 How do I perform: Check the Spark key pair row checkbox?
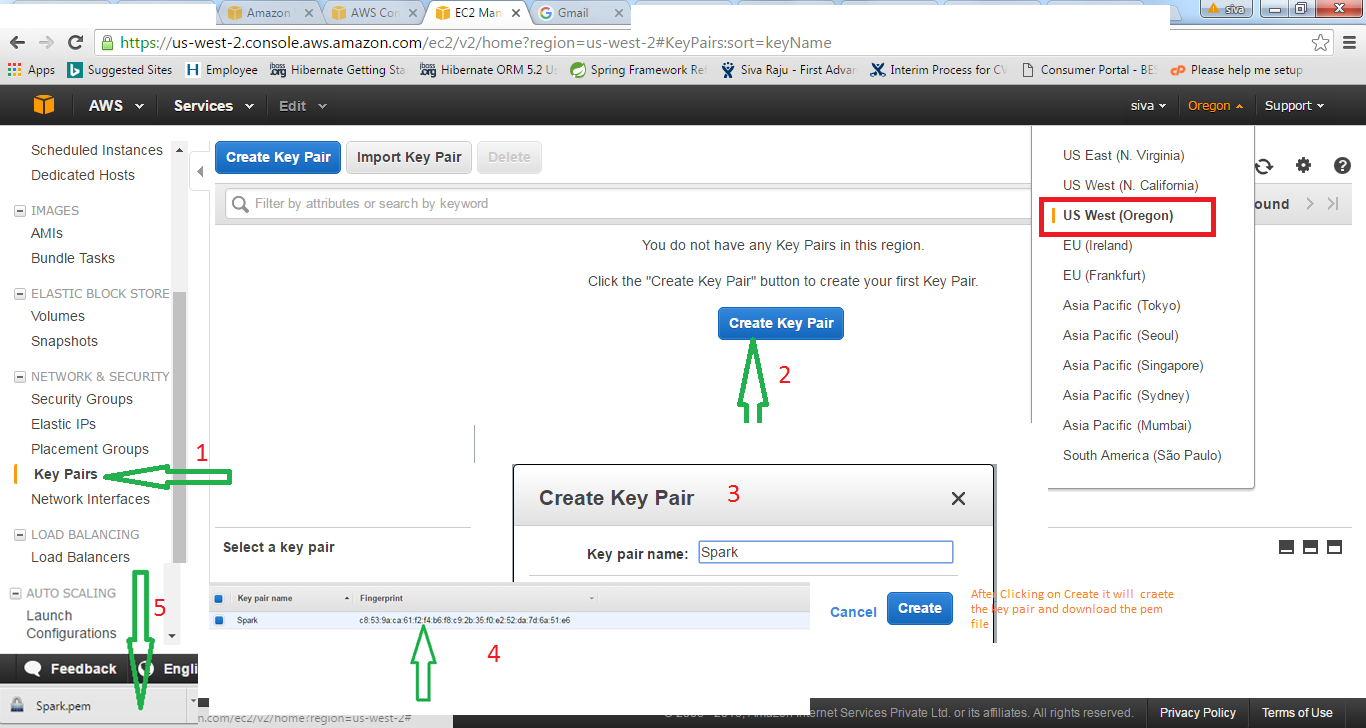coord(217,620)
